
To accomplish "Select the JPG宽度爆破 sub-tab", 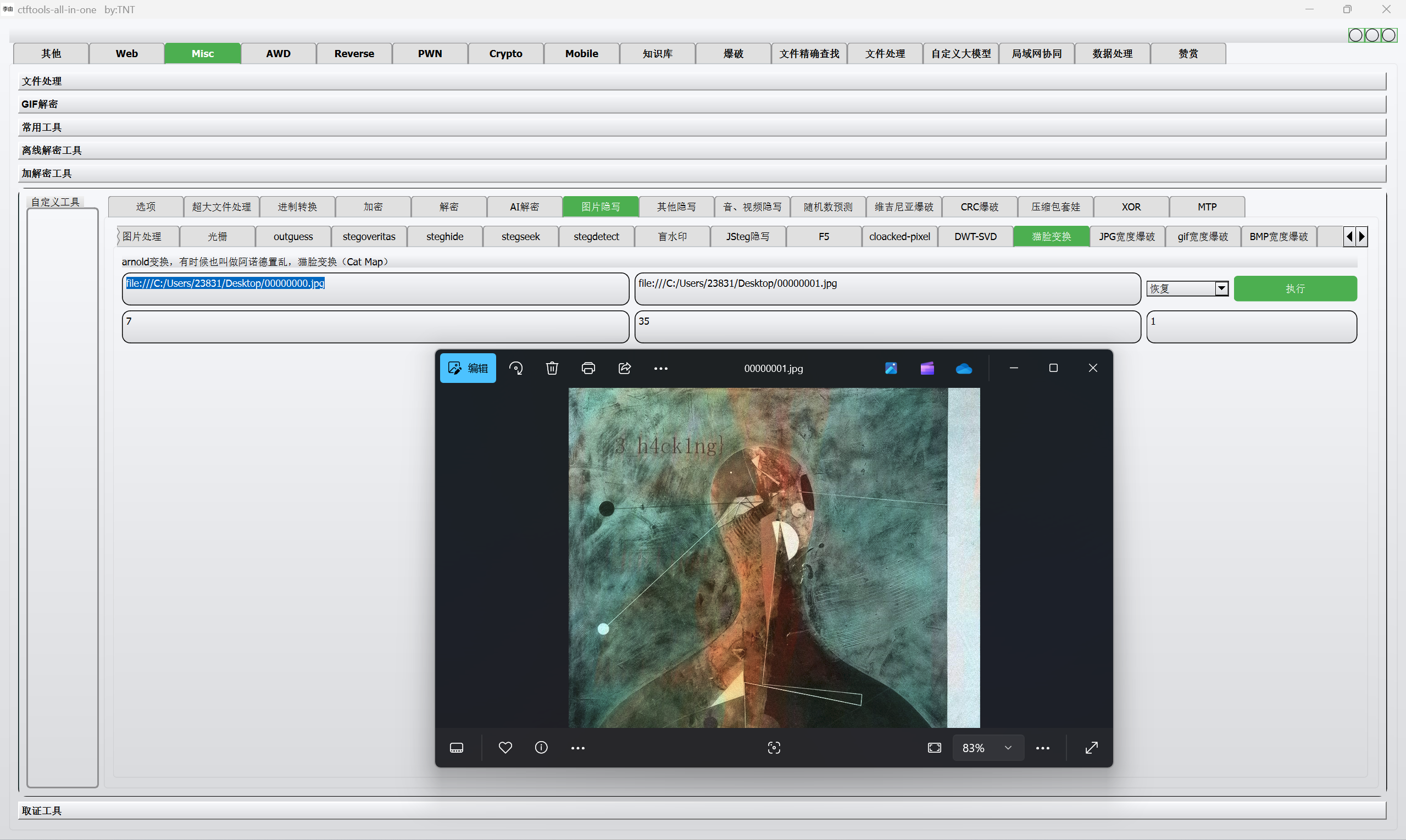I will 1127,237.
